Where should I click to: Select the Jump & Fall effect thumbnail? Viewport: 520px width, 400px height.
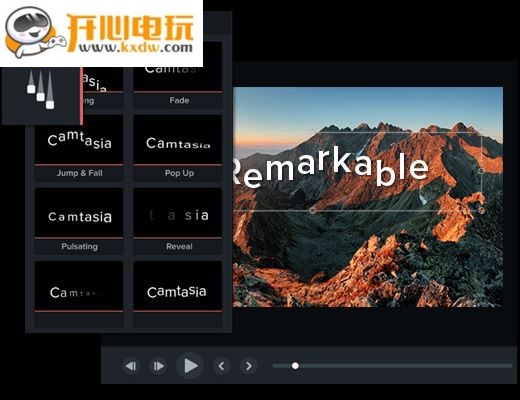tap(79, 140)
